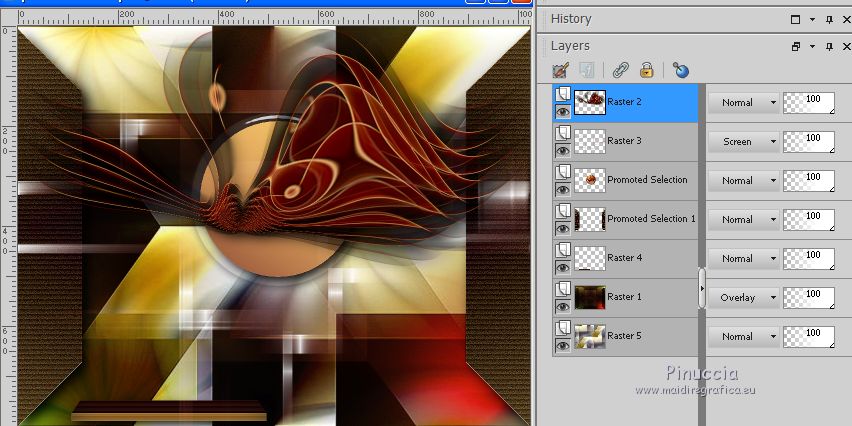Click the opacity slider of Raster 5
Image resolution: width=852 pixels, height=426 pixels.
809,337
